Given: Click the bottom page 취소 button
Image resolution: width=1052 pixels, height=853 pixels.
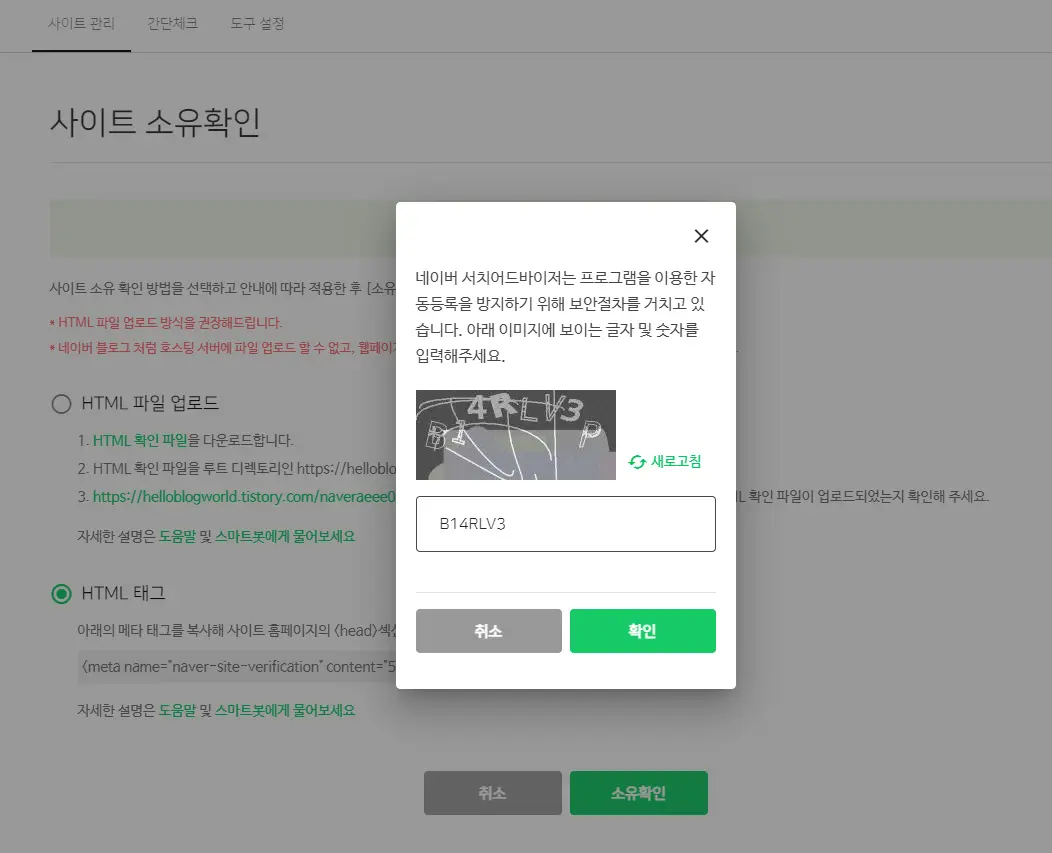Looking at the screenshot, I should pos(492,793).
